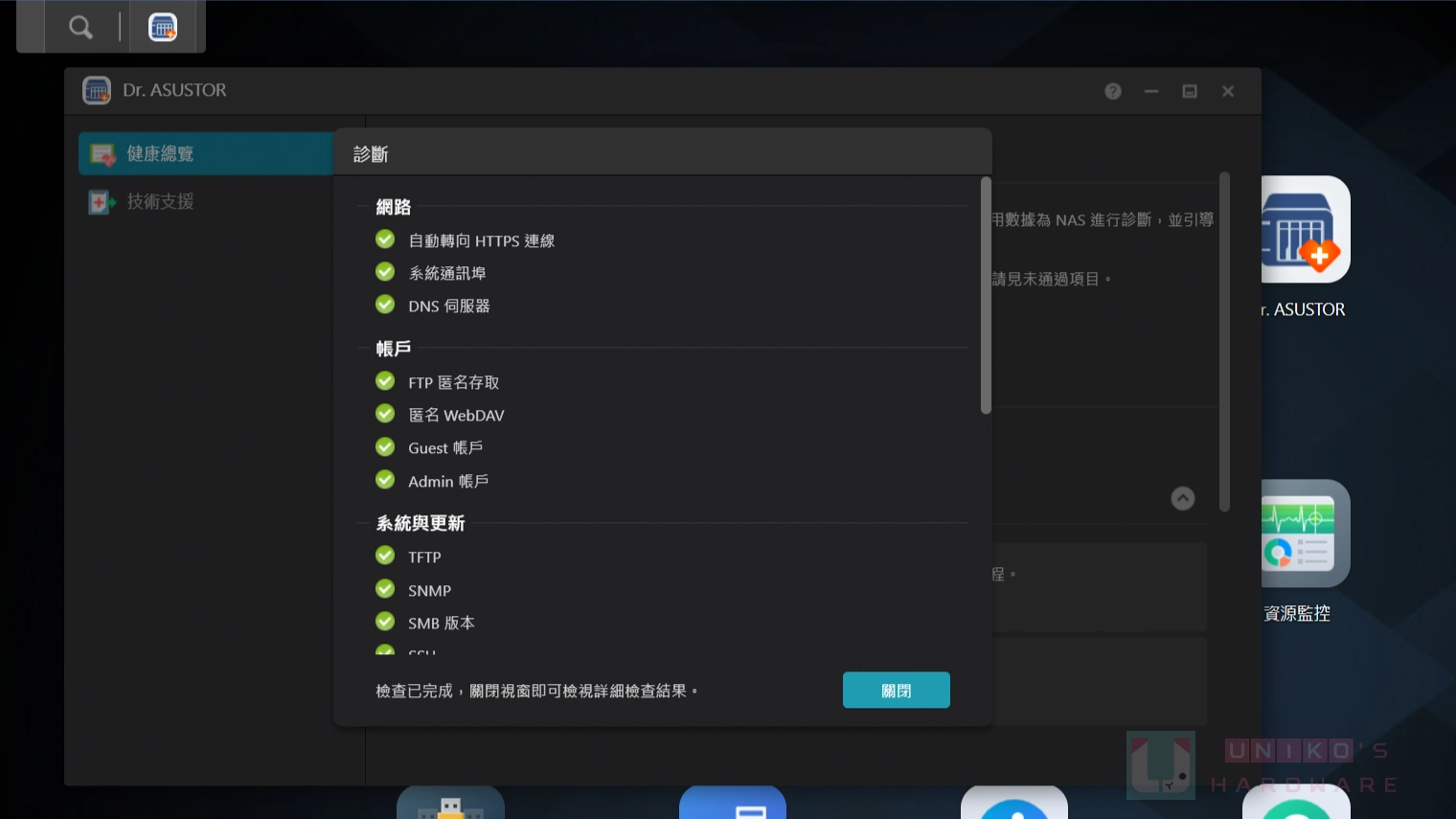Click the 自動轉向 HTTPS 連線 item text
Screen dimensions: 1456x819
[x=482, y=240]
